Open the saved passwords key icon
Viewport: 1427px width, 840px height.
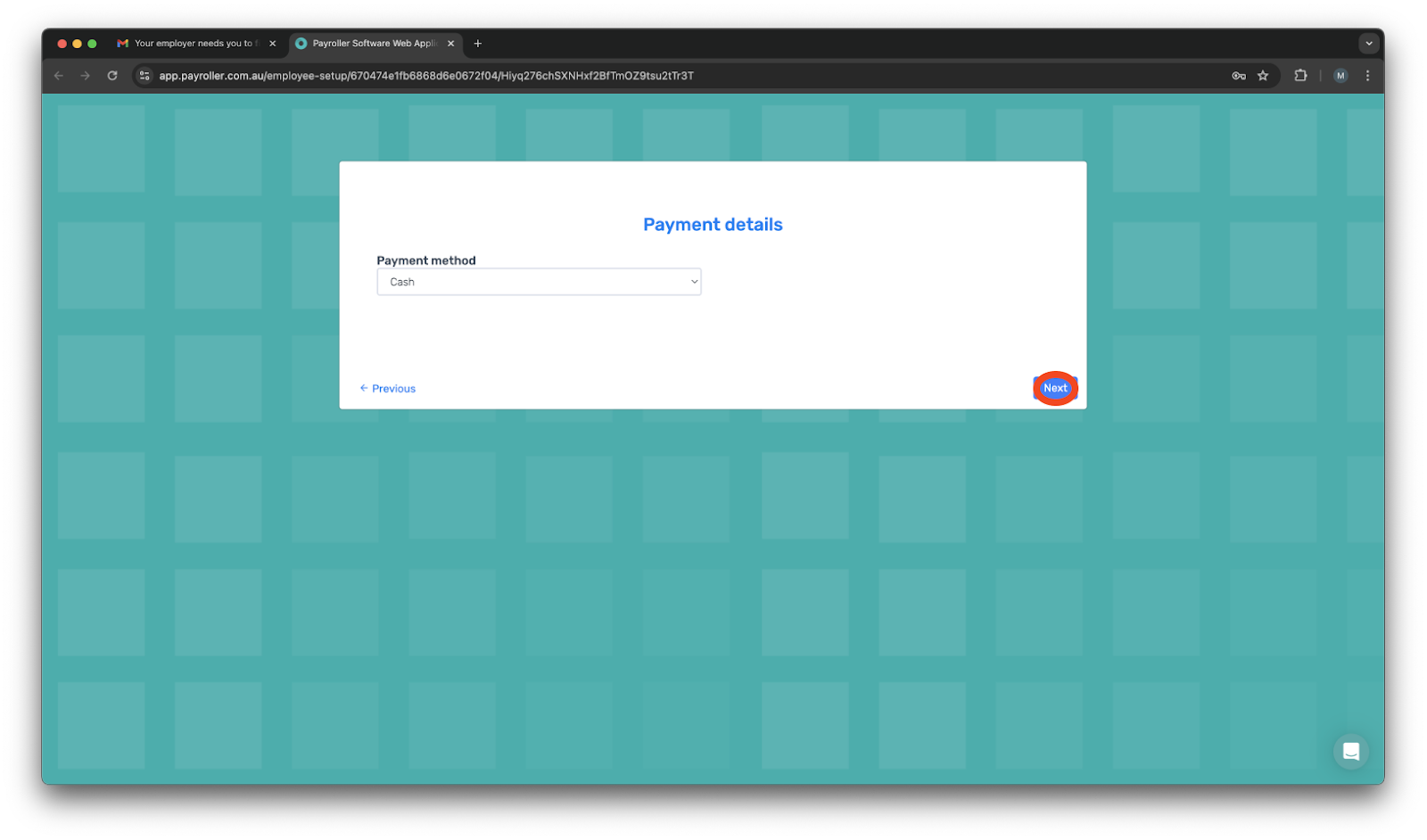(1239, 76)
